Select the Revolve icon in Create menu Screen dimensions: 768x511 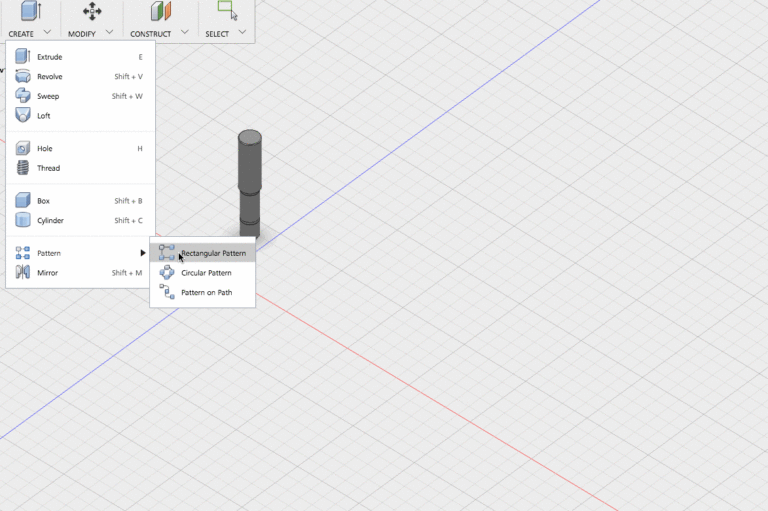pyautogui.click(x=23, y=76)
